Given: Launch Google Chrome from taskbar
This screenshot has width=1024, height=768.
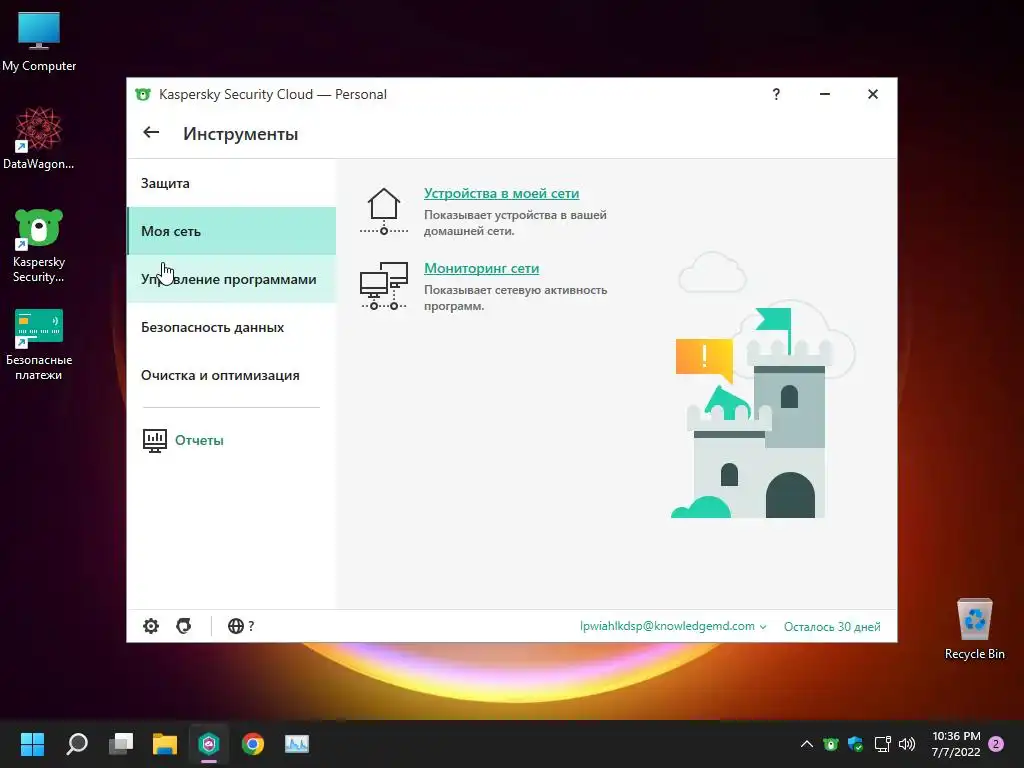Looking at the screenshot, I should (x=253, y=744).
